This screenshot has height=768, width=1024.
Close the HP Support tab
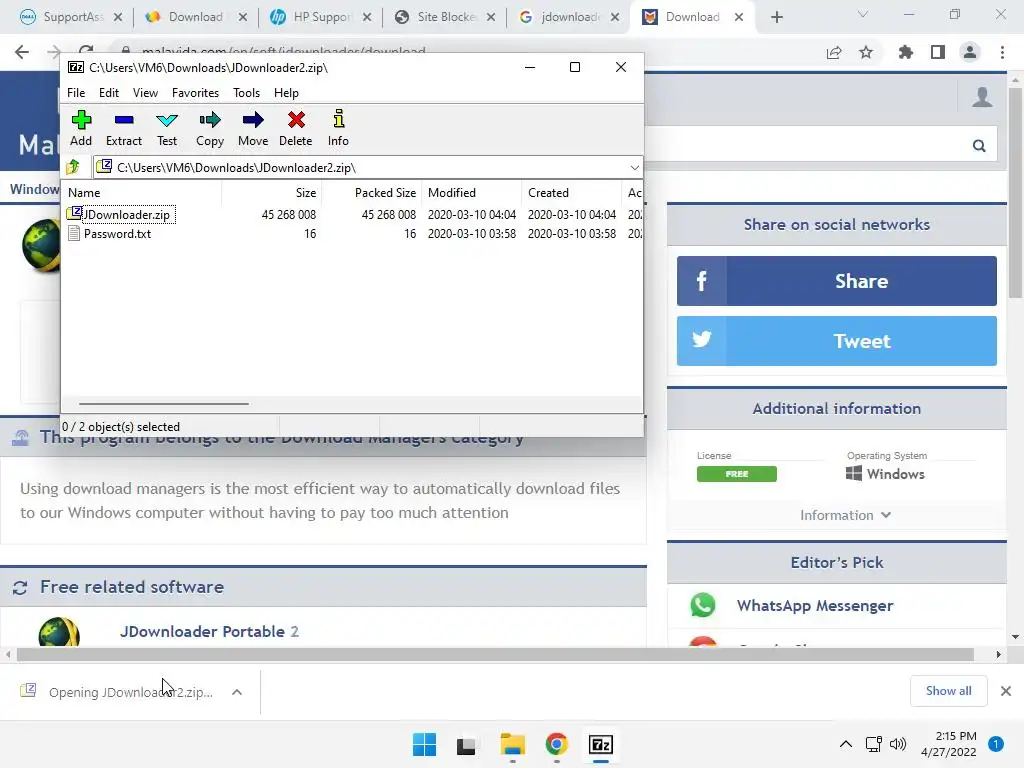click(x=367, y=17)
